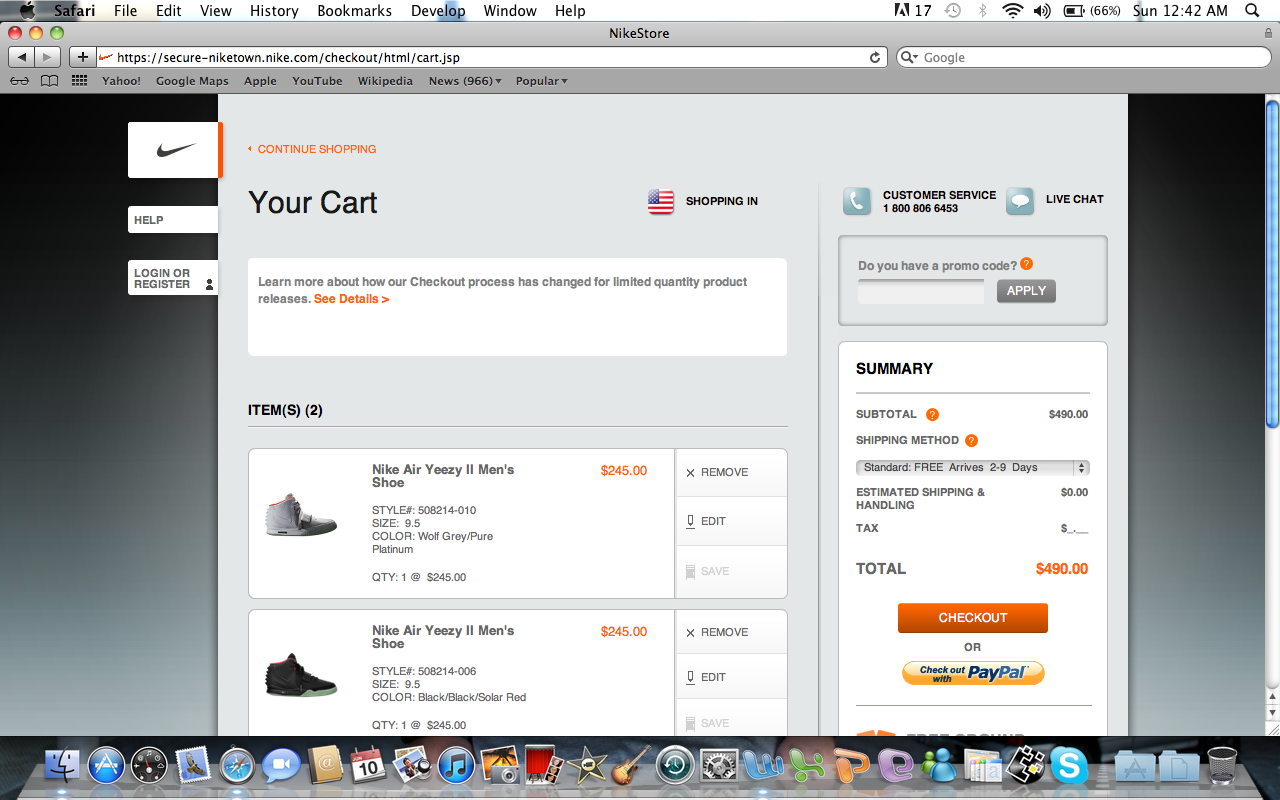Reload the page with the refresh icon
The width and height of the screenshot is (1280, 800).
(x=875, y=58)
